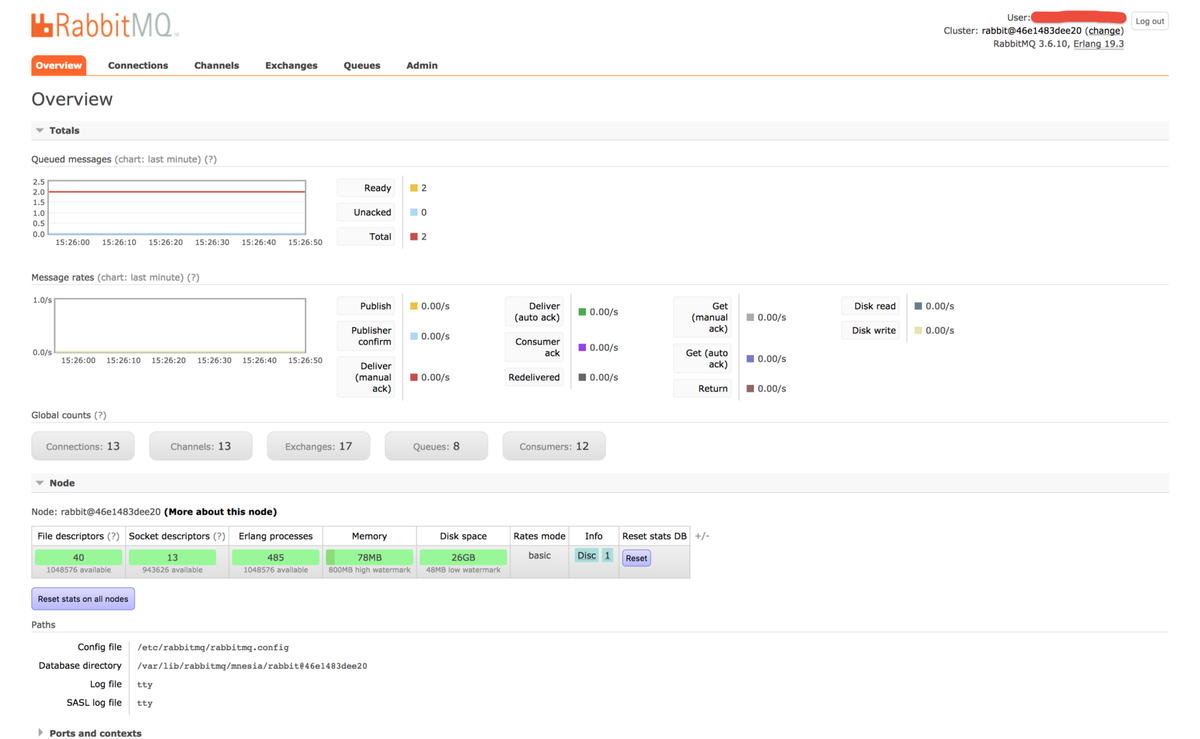The height and width of the screenshot is (739, 1200).
Task: Click Reset stats on all nodes
Action: (83, 599)
